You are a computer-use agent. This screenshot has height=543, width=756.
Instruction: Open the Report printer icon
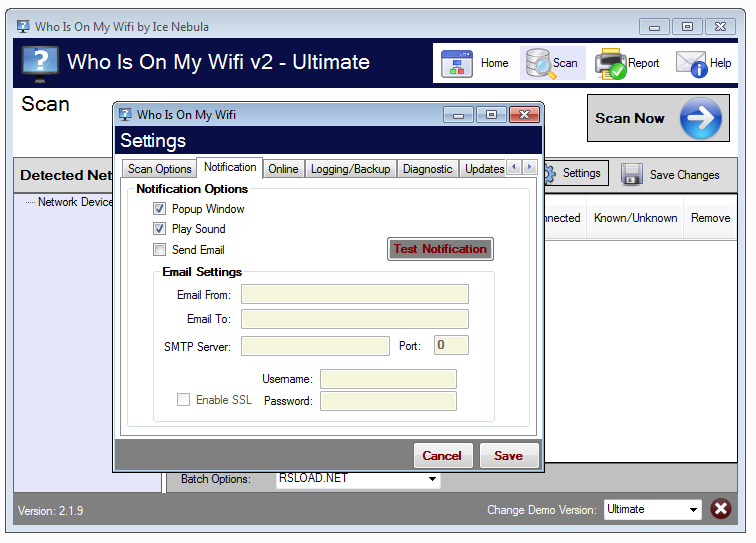click(x=610, y=64)
